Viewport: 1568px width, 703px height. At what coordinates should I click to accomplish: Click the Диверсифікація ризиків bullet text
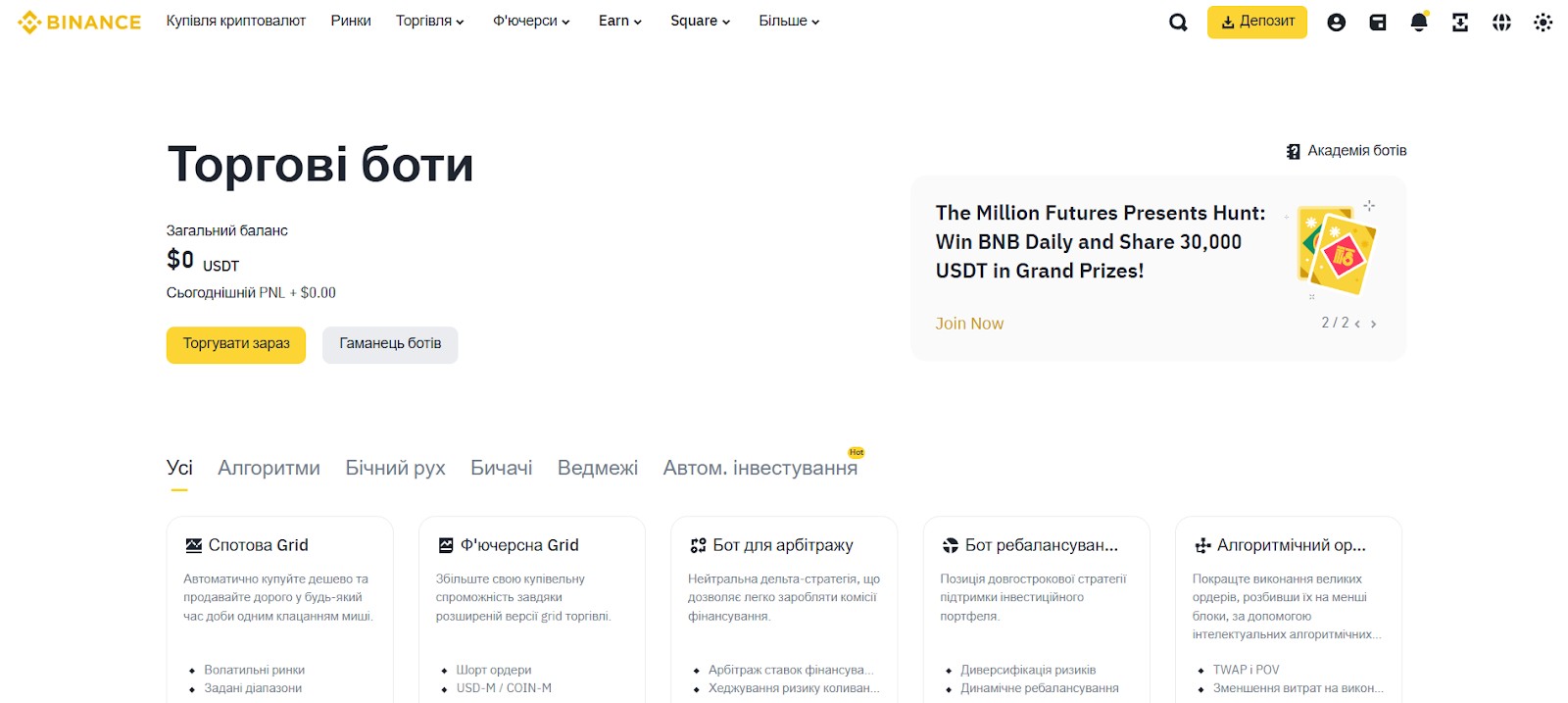click(x=1028, y=671)
